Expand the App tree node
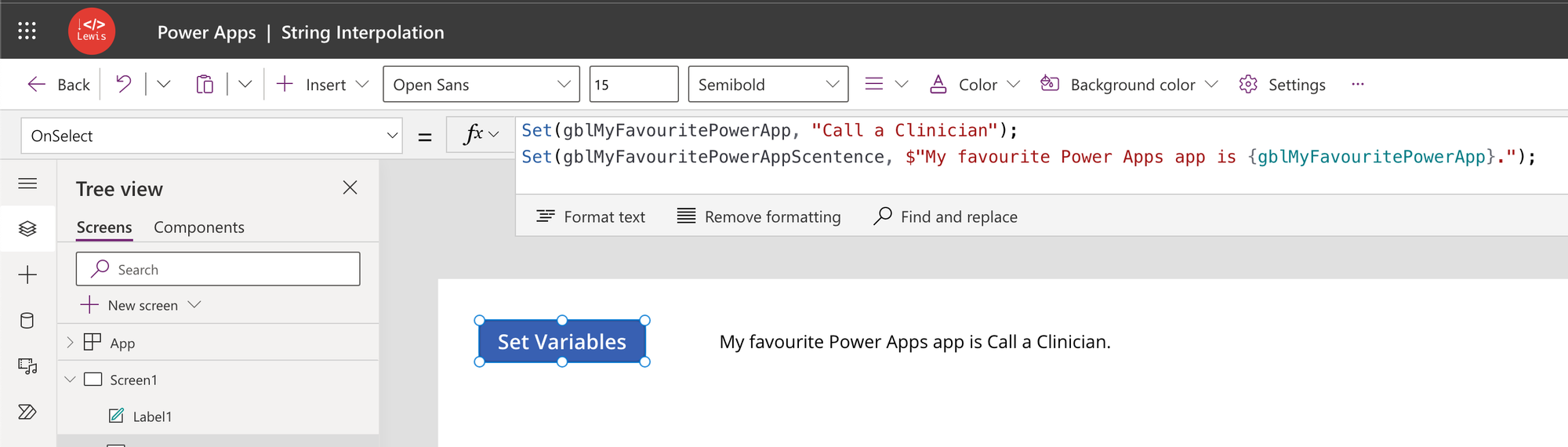Image resolution: width=1568 pixels, height=447 pixels. [x=70, y=342]
